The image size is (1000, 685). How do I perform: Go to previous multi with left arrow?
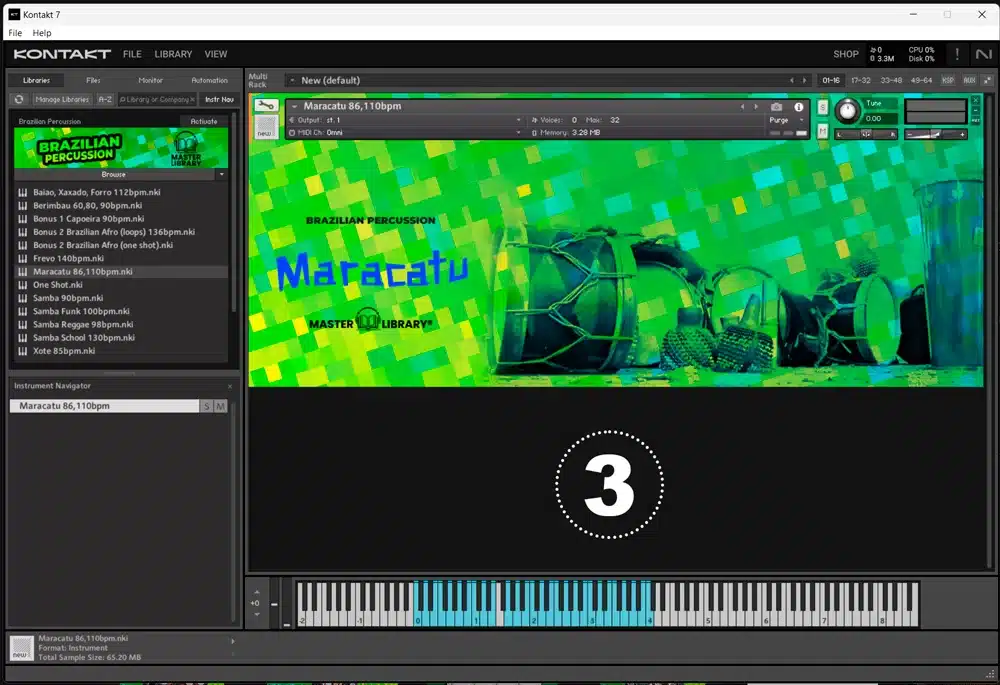click(x=791, y=80)
